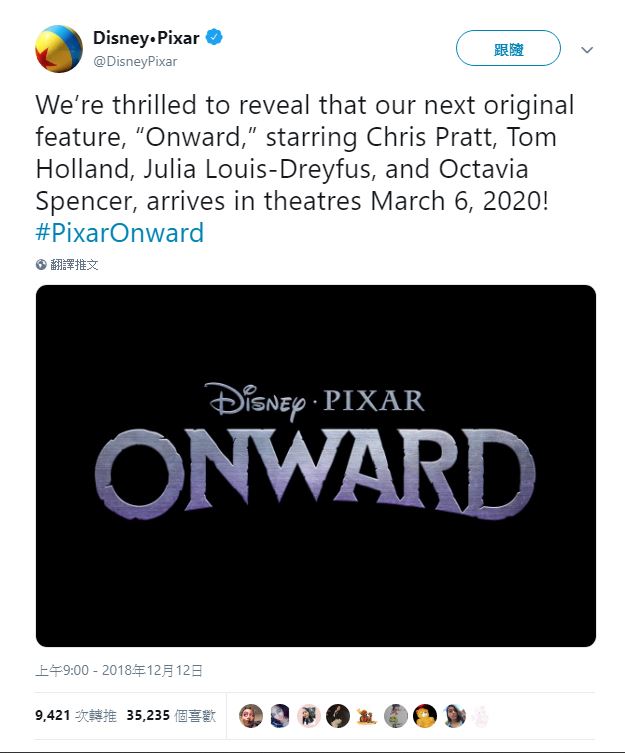
Task: Click the globe icon beside translate tweet
Action: 41,265
